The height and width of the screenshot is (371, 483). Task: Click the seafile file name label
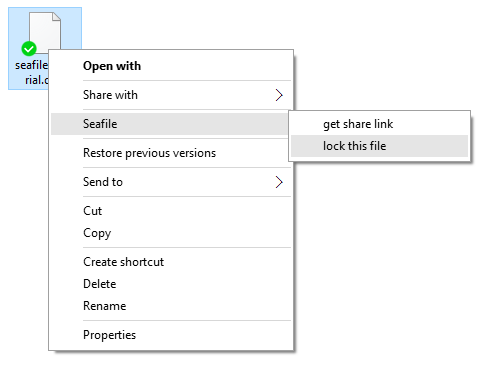pyautogui.click(x=32, y=72)
